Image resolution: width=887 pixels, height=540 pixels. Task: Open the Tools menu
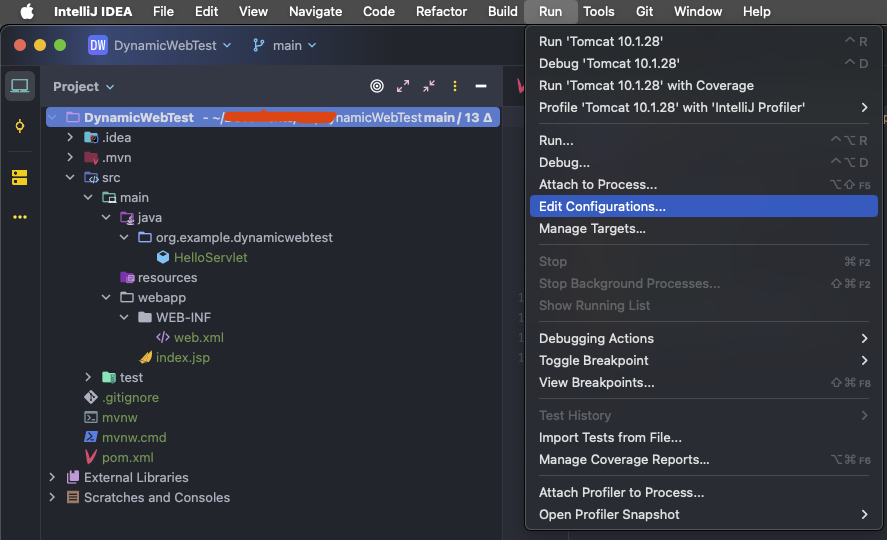[598, 11]
